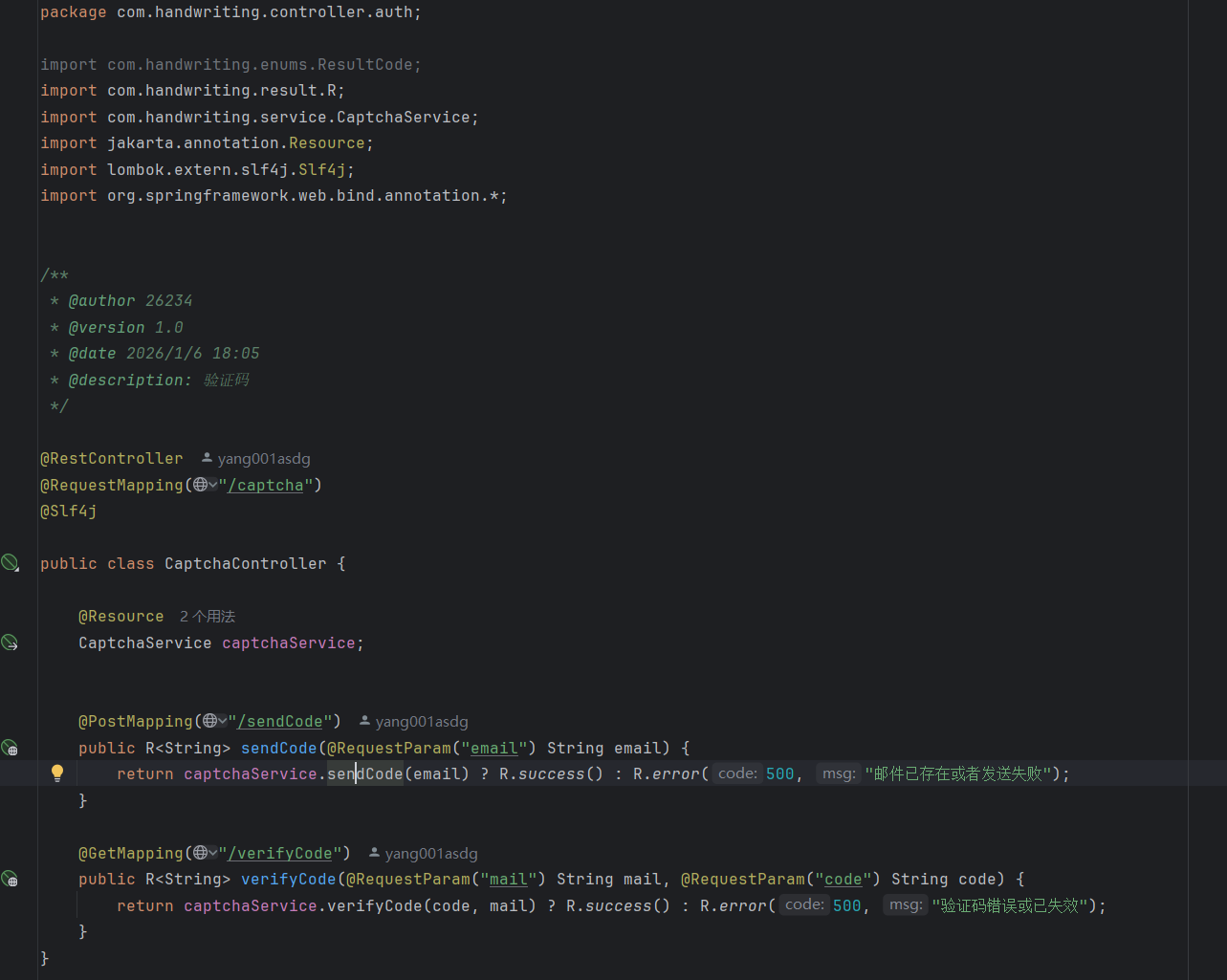Image resolution: width=1227 pixels, height=980 pixels.
Task: Click the "CaptchaController" class name
Action: [x=245, y=563]
